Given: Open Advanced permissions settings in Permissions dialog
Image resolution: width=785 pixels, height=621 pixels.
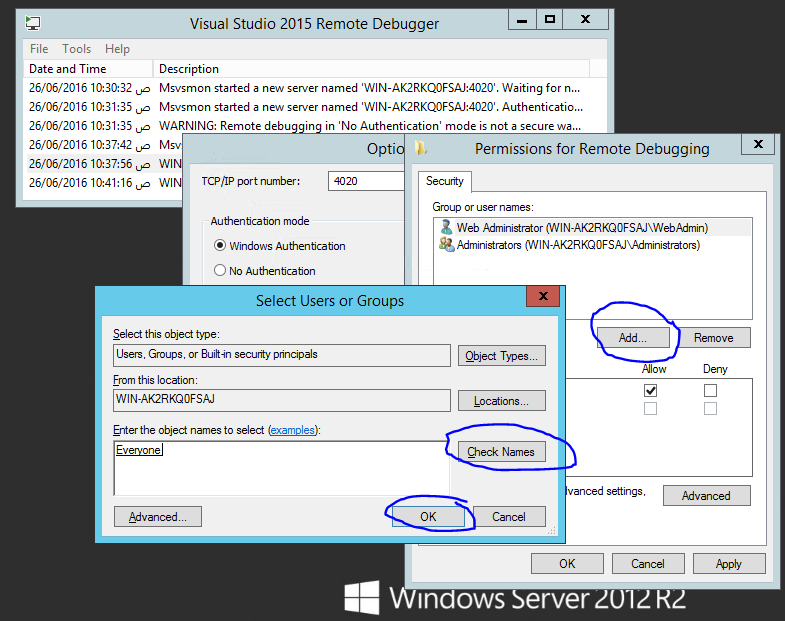Looking at the screenshot, I should click(706, 495).
